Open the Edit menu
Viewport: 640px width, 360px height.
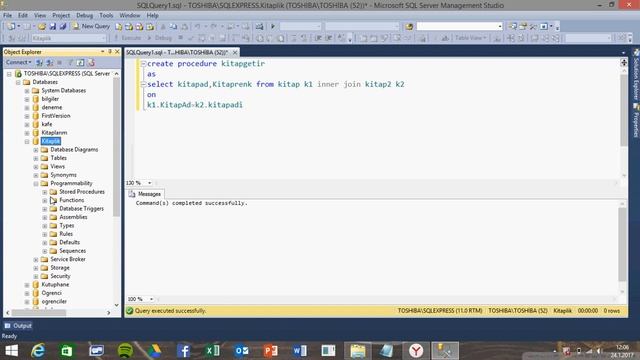coord(23,15)
